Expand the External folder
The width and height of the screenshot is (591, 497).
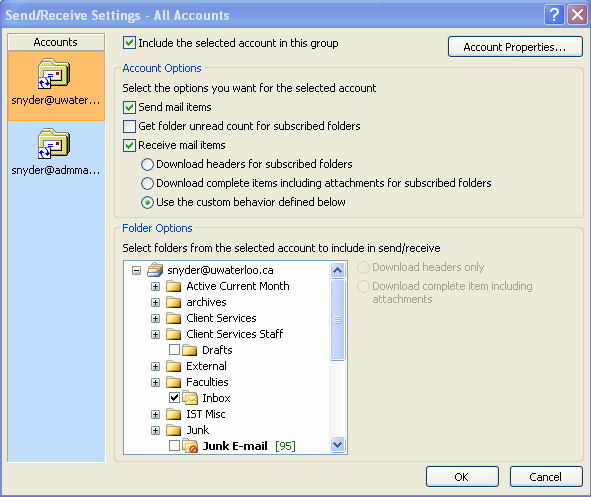(155, 367)
